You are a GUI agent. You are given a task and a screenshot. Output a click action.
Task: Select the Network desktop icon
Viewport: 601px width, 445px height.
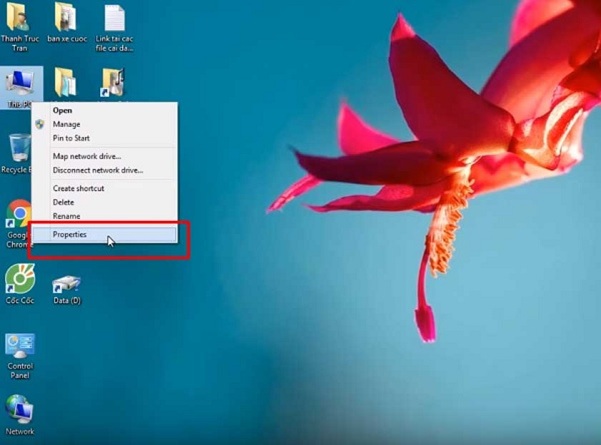(20, 415)
